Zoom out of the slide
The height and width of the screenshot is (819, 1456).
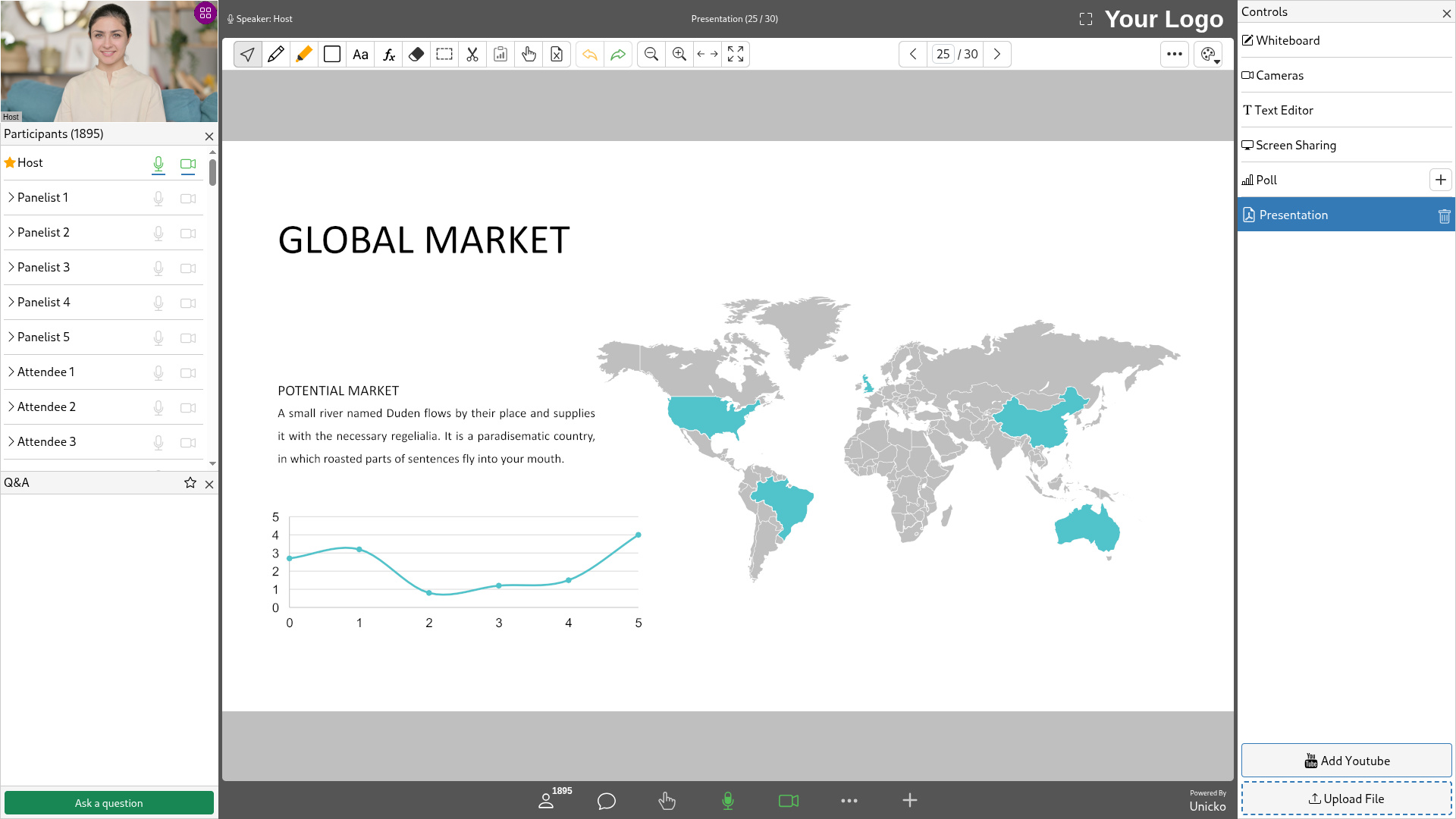point(651,54)
